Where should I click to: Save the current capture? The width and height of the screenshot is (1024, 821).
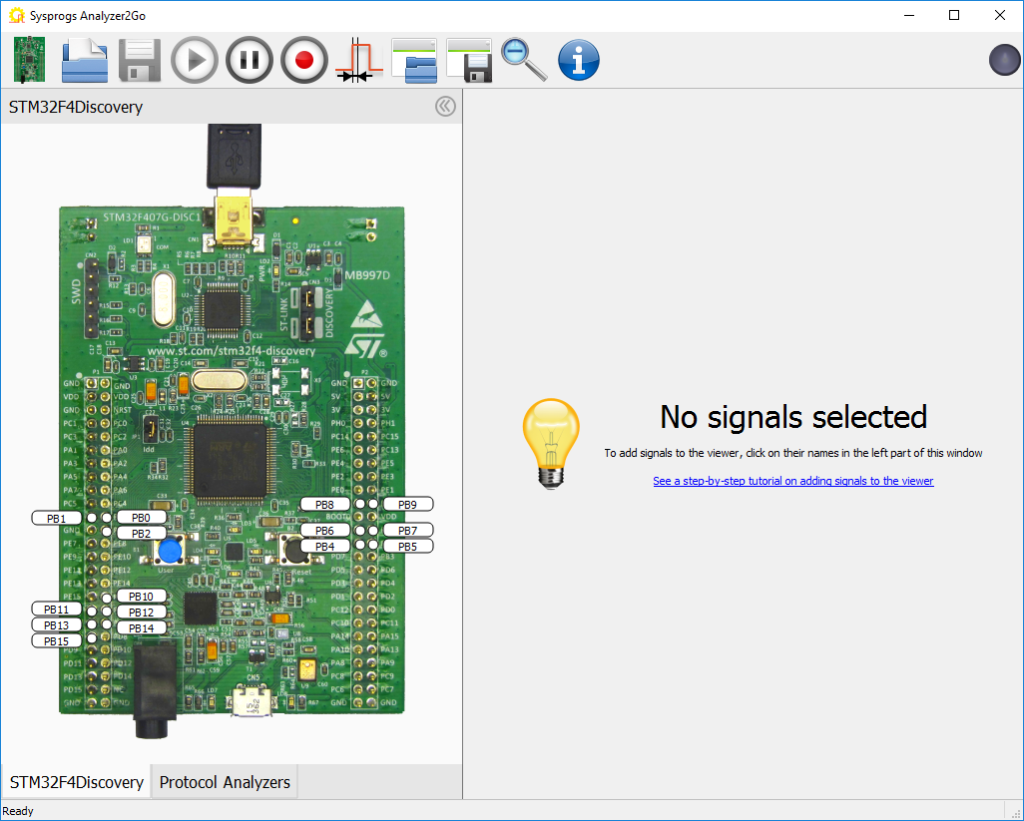point(139,60)
